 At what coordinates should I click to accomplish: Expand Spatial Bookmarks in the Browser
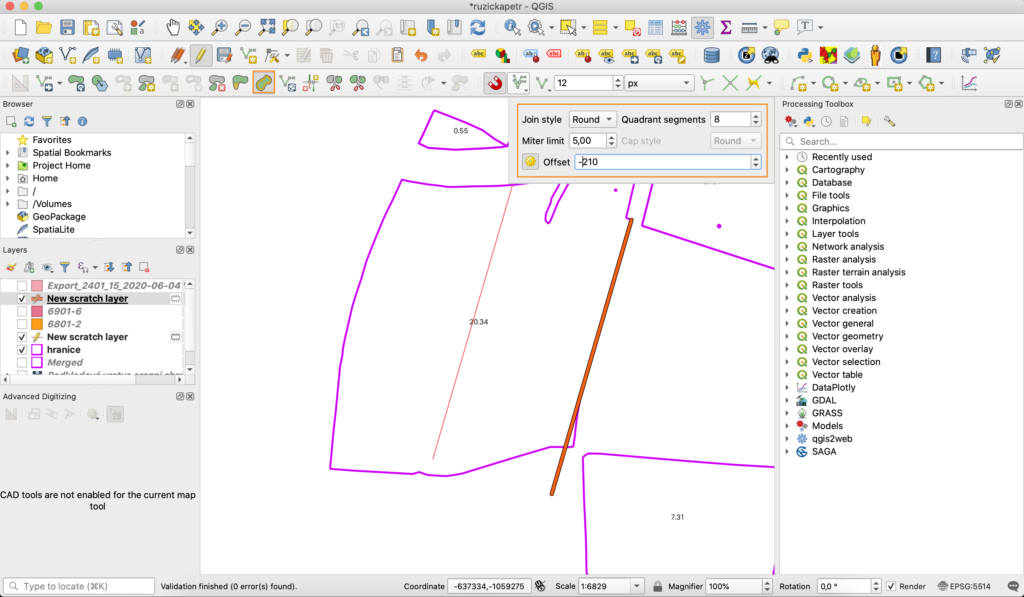(8, 153)
